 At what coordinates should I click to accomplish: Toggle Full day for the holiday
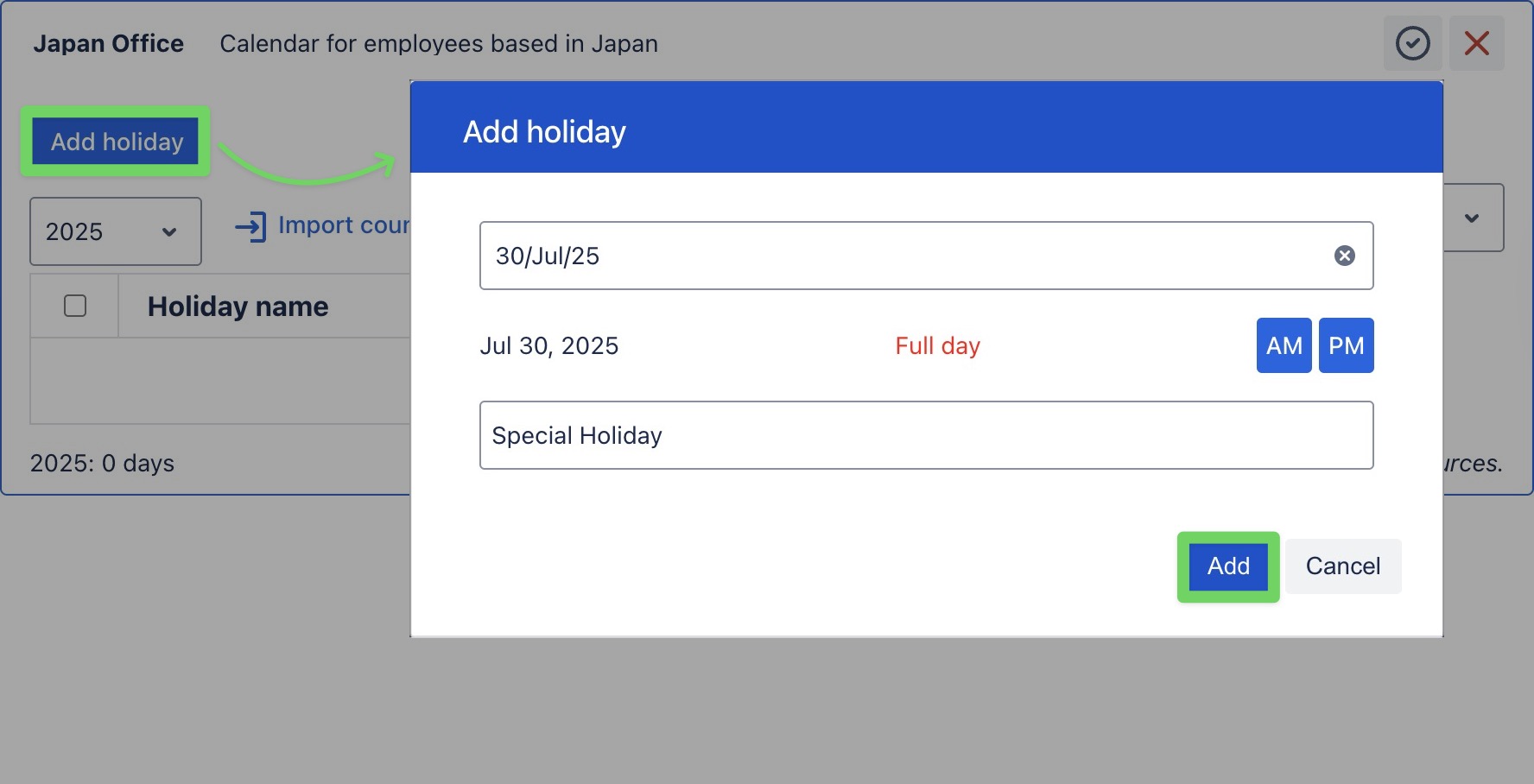click(x=937, y=345)
